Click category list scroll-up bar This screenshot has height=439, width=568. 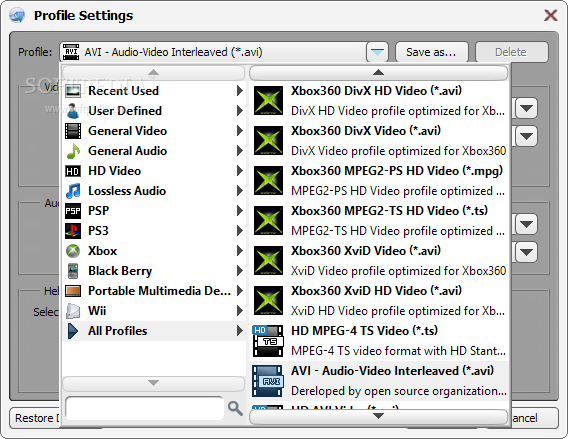click(154, 73)
